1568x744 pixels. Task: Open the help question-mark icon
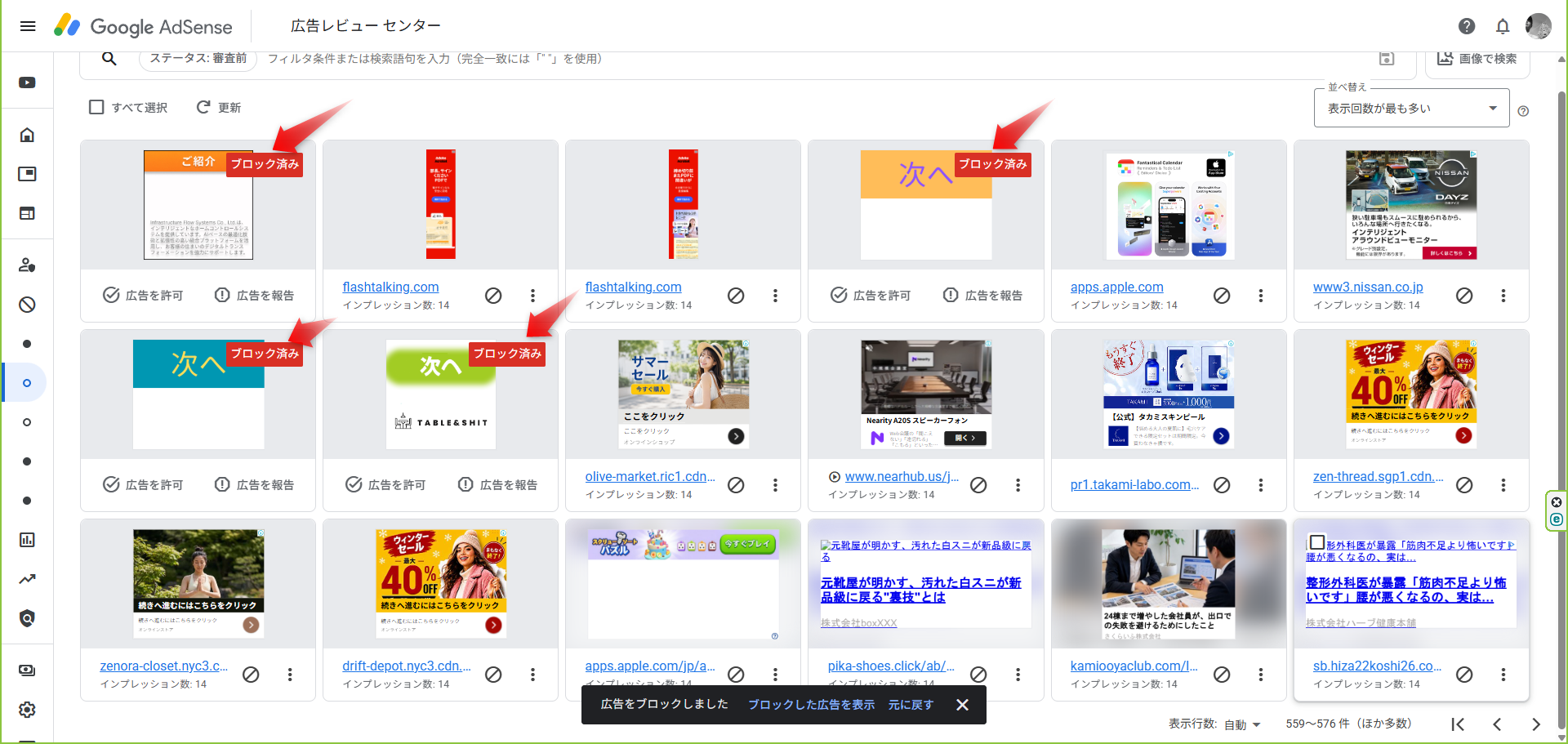pos(1467,26)
